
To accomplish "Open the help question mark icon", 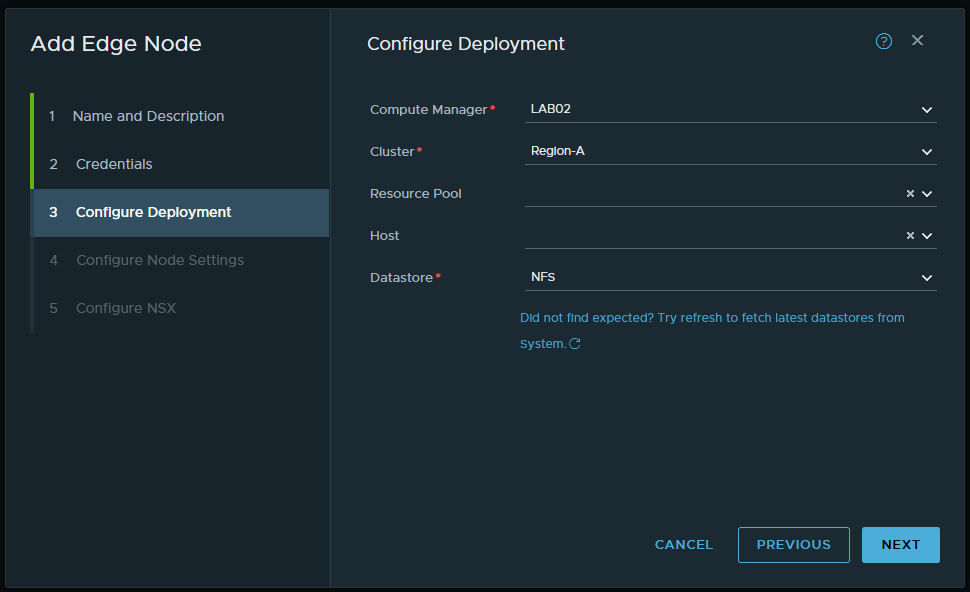I will pyautogui.click(x=883, y=41).
